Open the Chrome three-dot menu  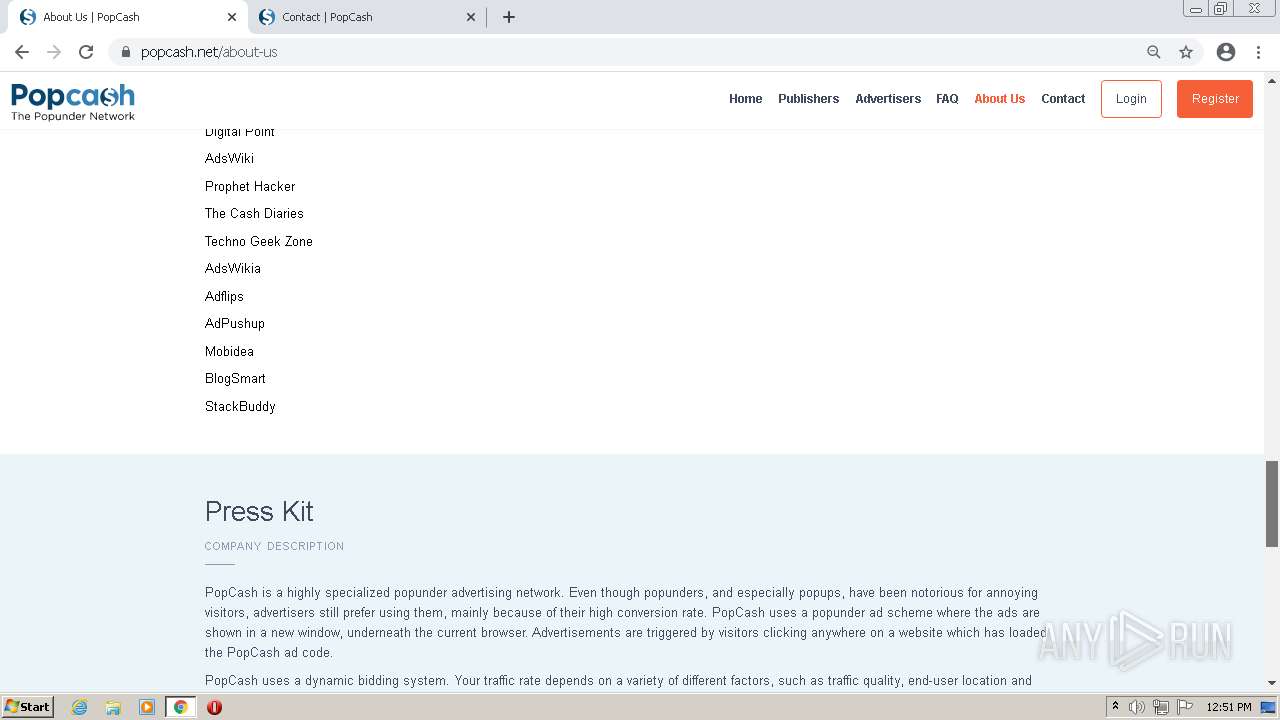[x=1258, y=52]
